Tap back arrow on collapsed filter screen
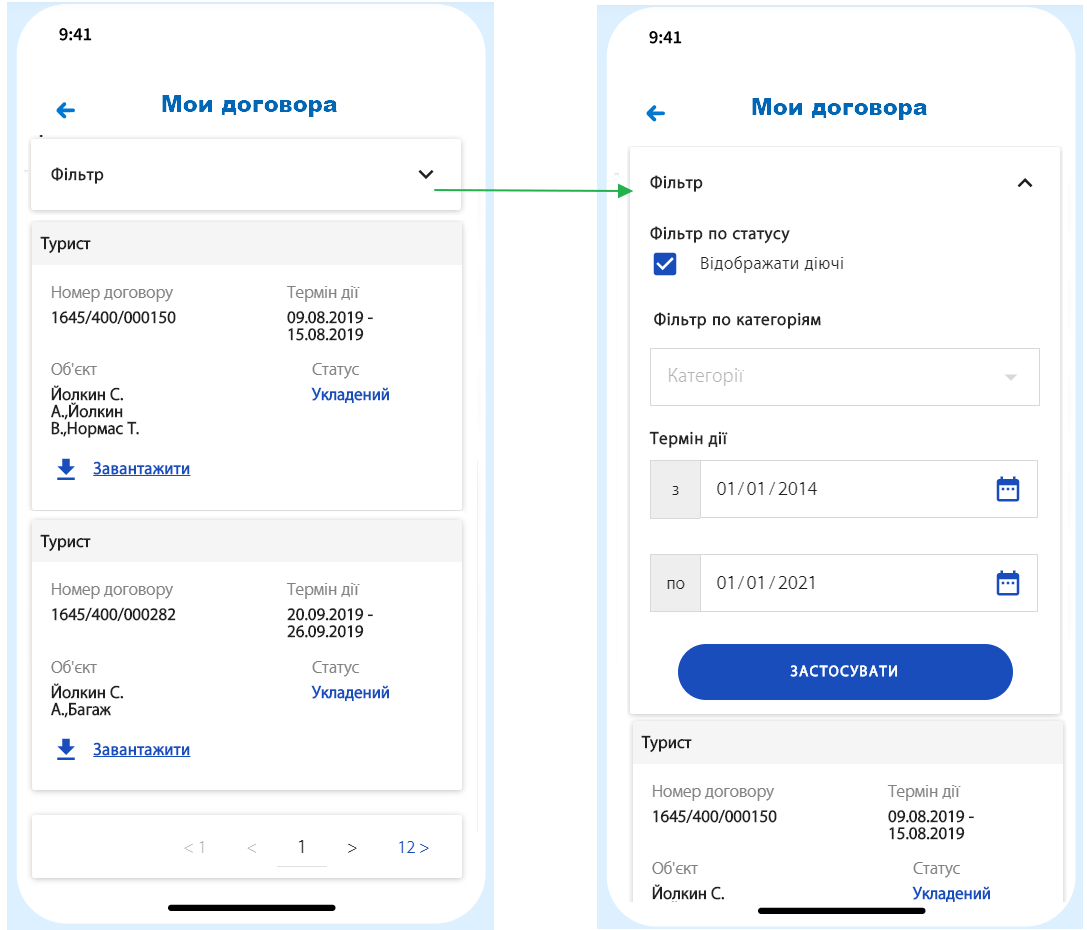 (66, 111)
